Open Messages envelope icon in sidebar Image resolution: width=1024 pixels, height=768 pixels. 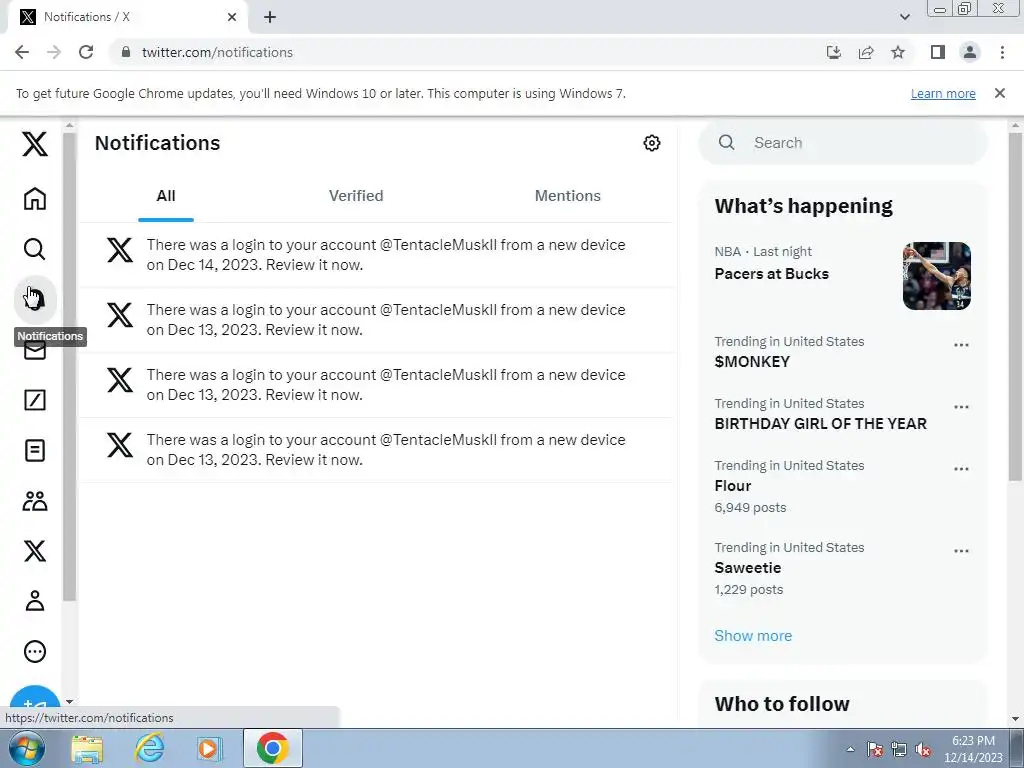(x=35, y=351)
